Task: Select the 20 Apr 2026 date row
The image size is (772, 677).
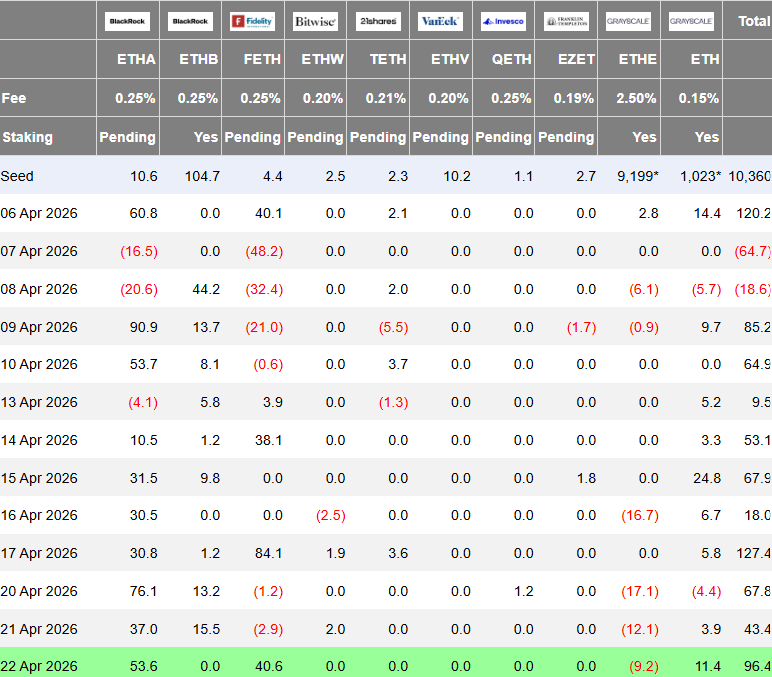Action: click(x=386, y=591)
